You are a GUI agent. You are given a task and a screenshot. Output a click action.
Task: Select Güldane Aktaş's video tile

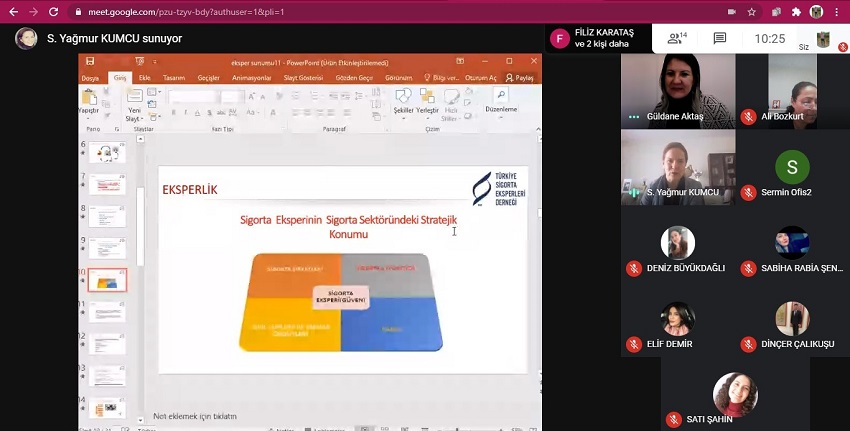point(677,90)
